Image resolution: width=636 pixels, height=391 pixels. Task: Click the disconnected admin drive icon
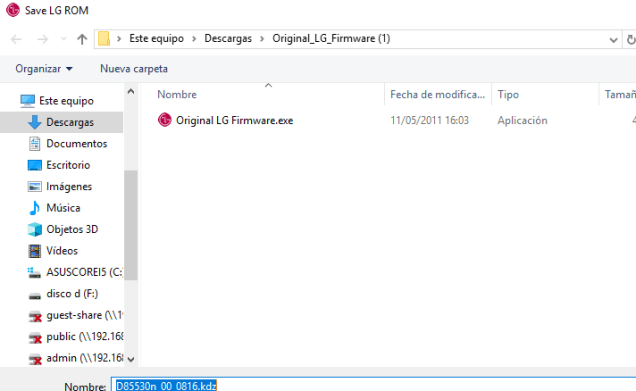pos(35,359)
